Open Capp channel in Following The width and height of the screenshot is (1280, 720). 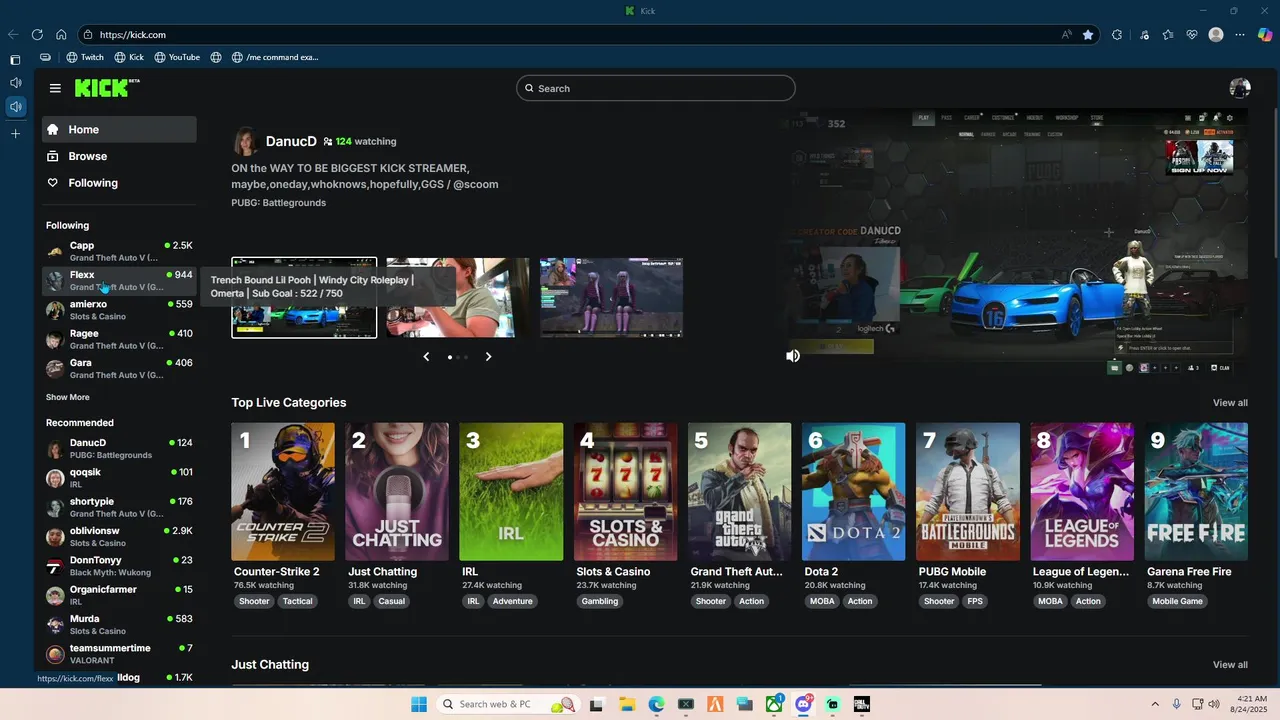point(119,251)
